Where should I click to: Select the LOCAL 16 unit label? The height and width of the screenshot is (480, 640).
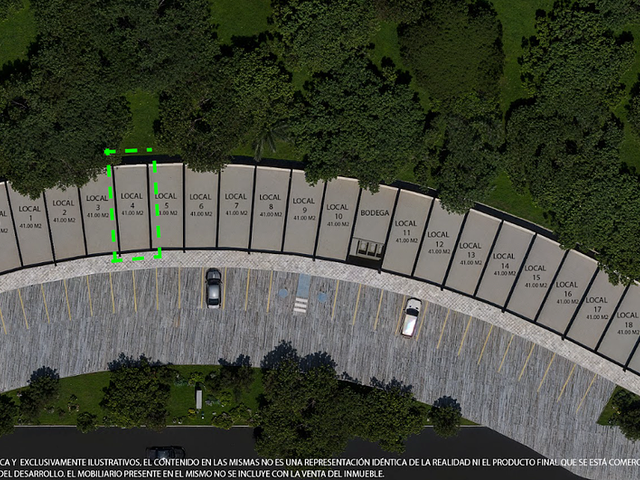click(x=567, y=289)
